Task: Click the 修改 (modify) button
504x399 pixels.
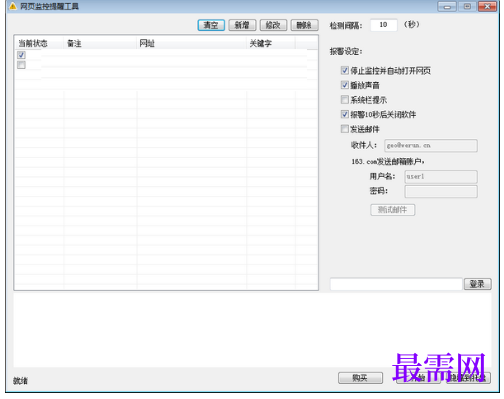Action: pos(273,25)
